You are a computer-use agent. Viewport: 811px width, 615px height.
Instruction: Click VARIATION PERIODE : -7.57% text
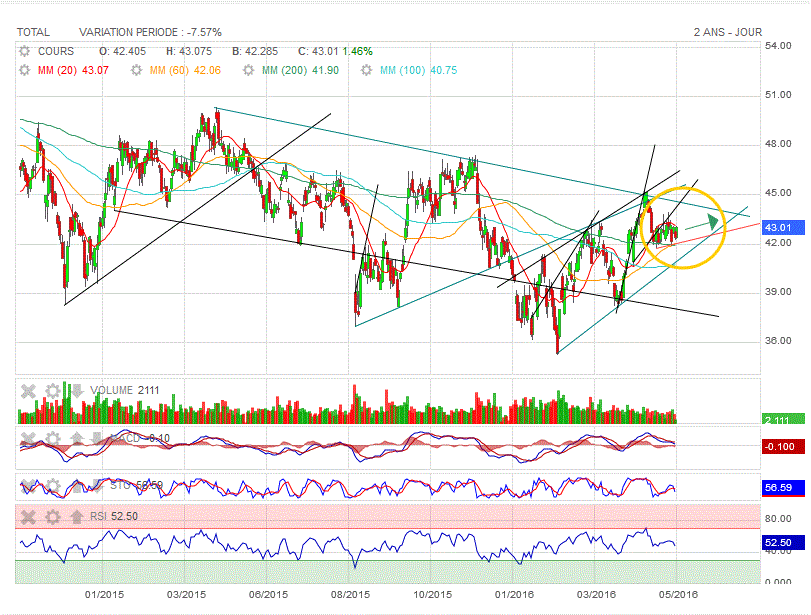click(x=150, y=32)
